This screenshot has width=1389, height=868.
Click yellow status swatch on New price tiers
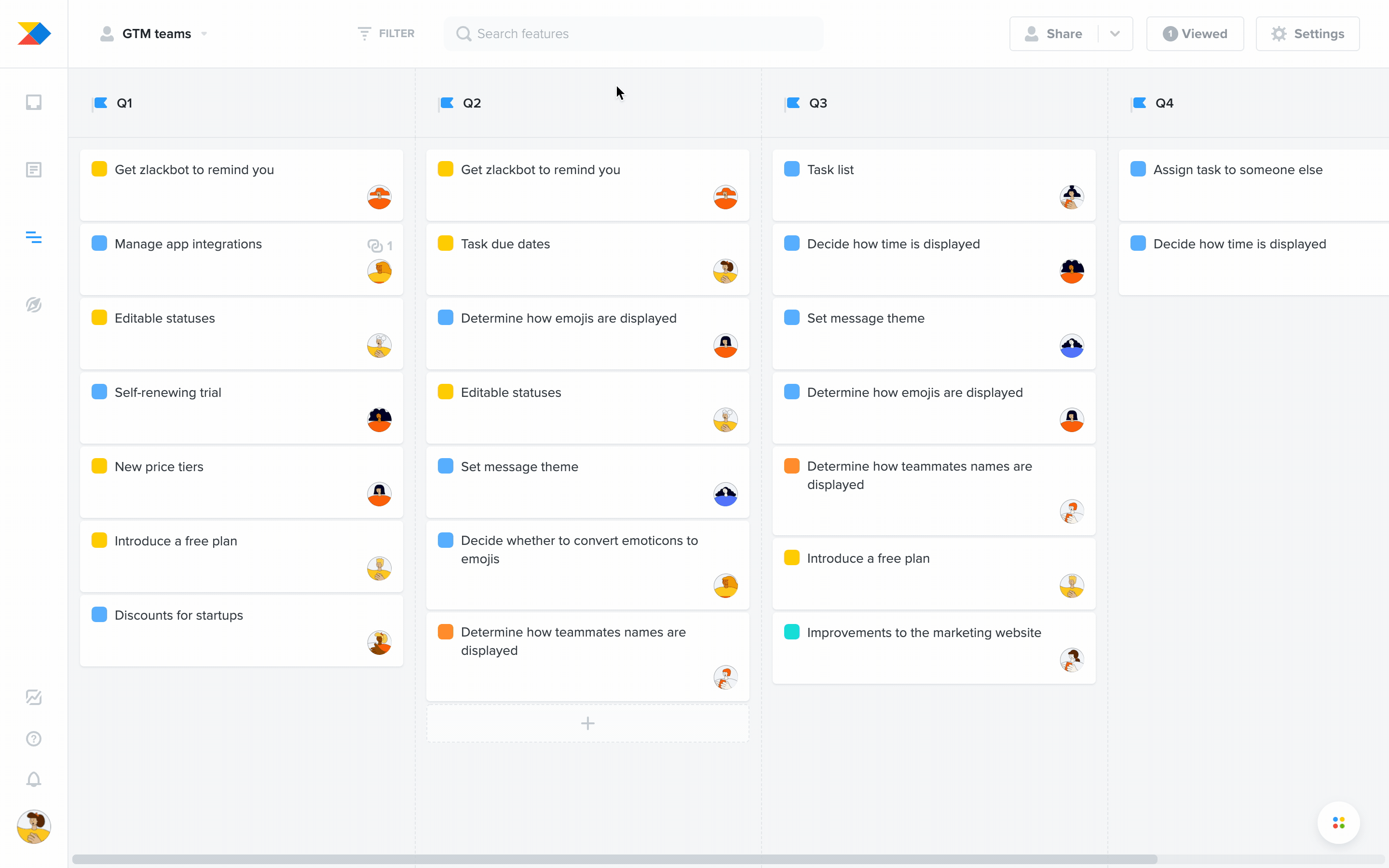[x=99, y=465]
